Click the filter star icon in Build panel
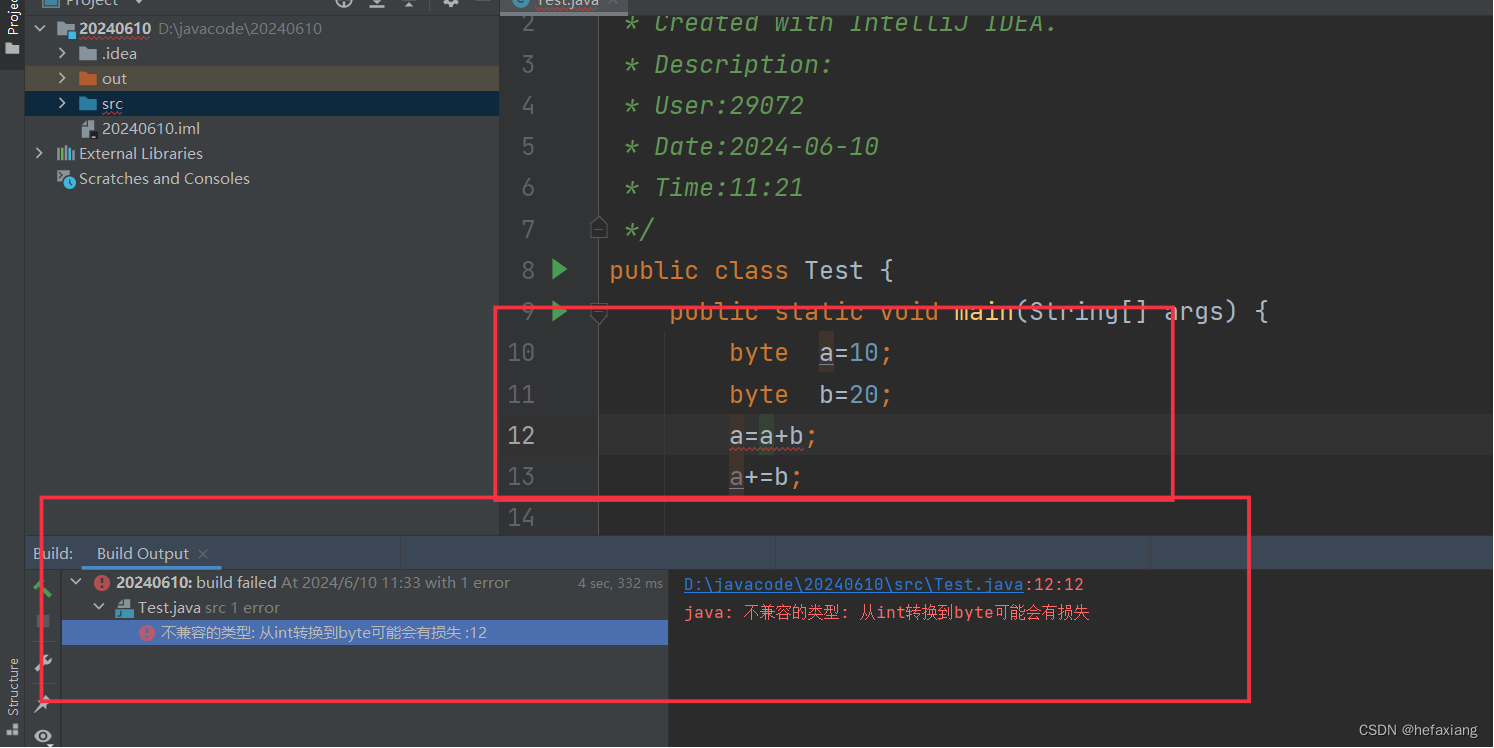The width and height of the screenshot is (1494, 748). click(42, 703)
